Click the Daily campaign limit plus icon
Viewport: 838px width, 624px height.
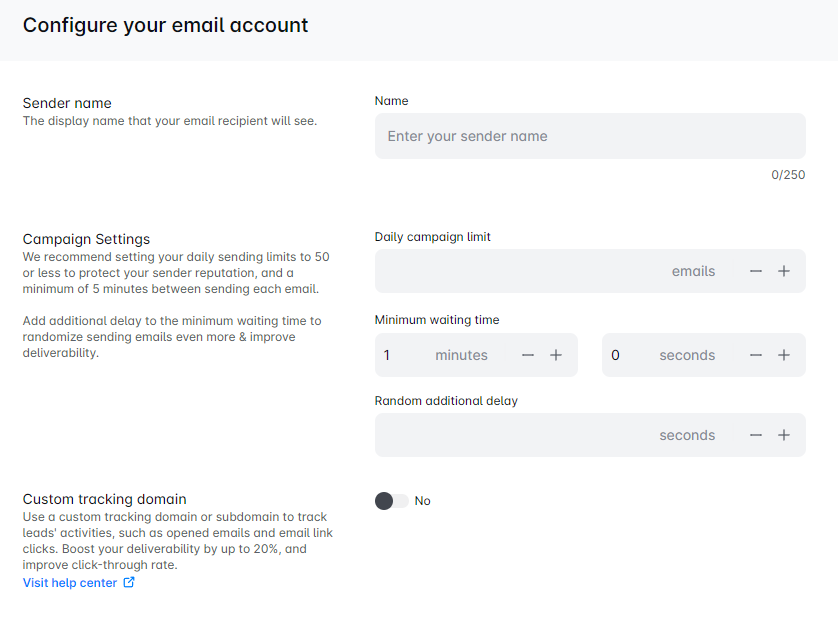click(x=784, y=271)
